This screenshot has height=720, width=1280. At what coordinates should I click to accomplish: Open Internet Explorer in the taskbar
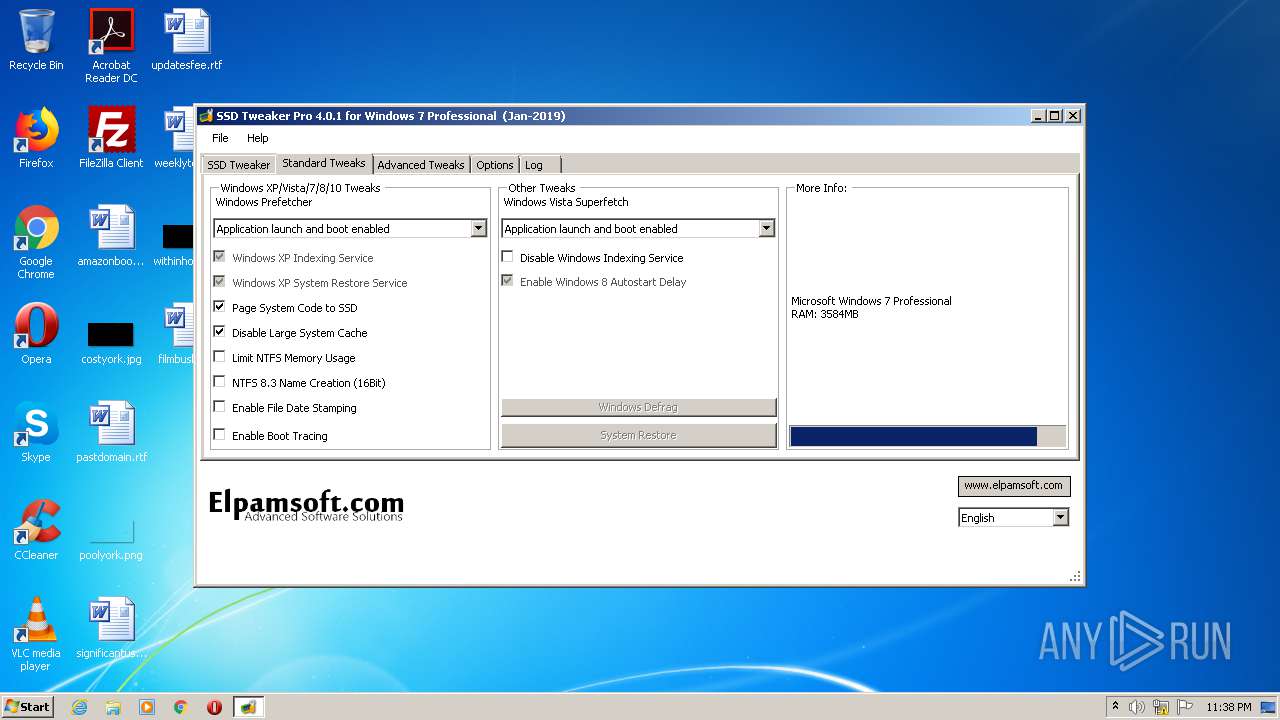80,707
